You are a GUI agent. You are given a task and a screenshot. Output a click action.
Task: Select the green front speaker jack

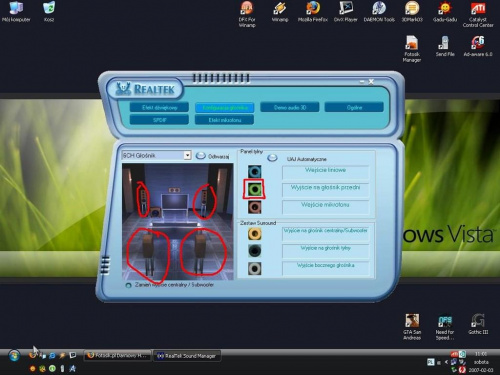(255, 189)
